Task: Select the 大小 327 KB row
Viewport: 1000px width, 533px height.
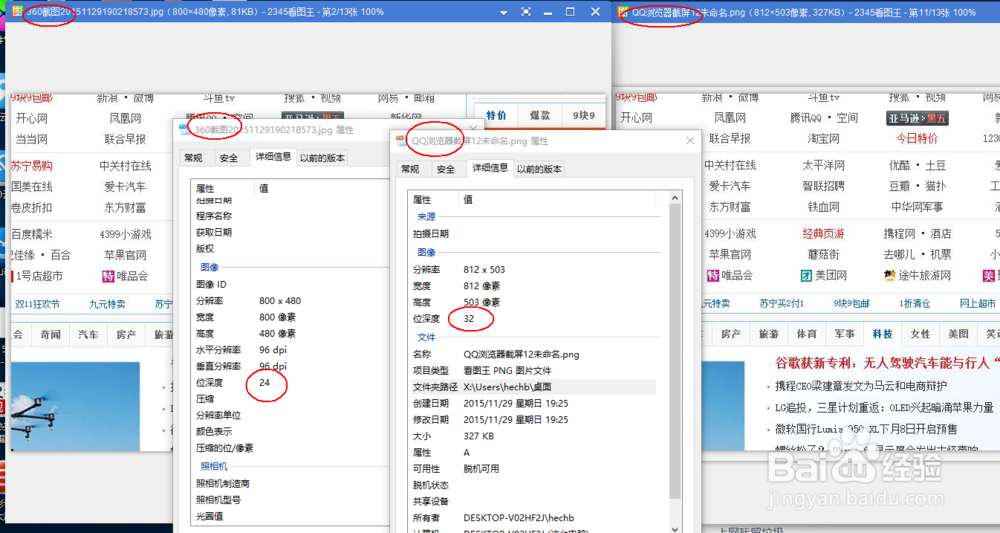Action: pos(534,436)
